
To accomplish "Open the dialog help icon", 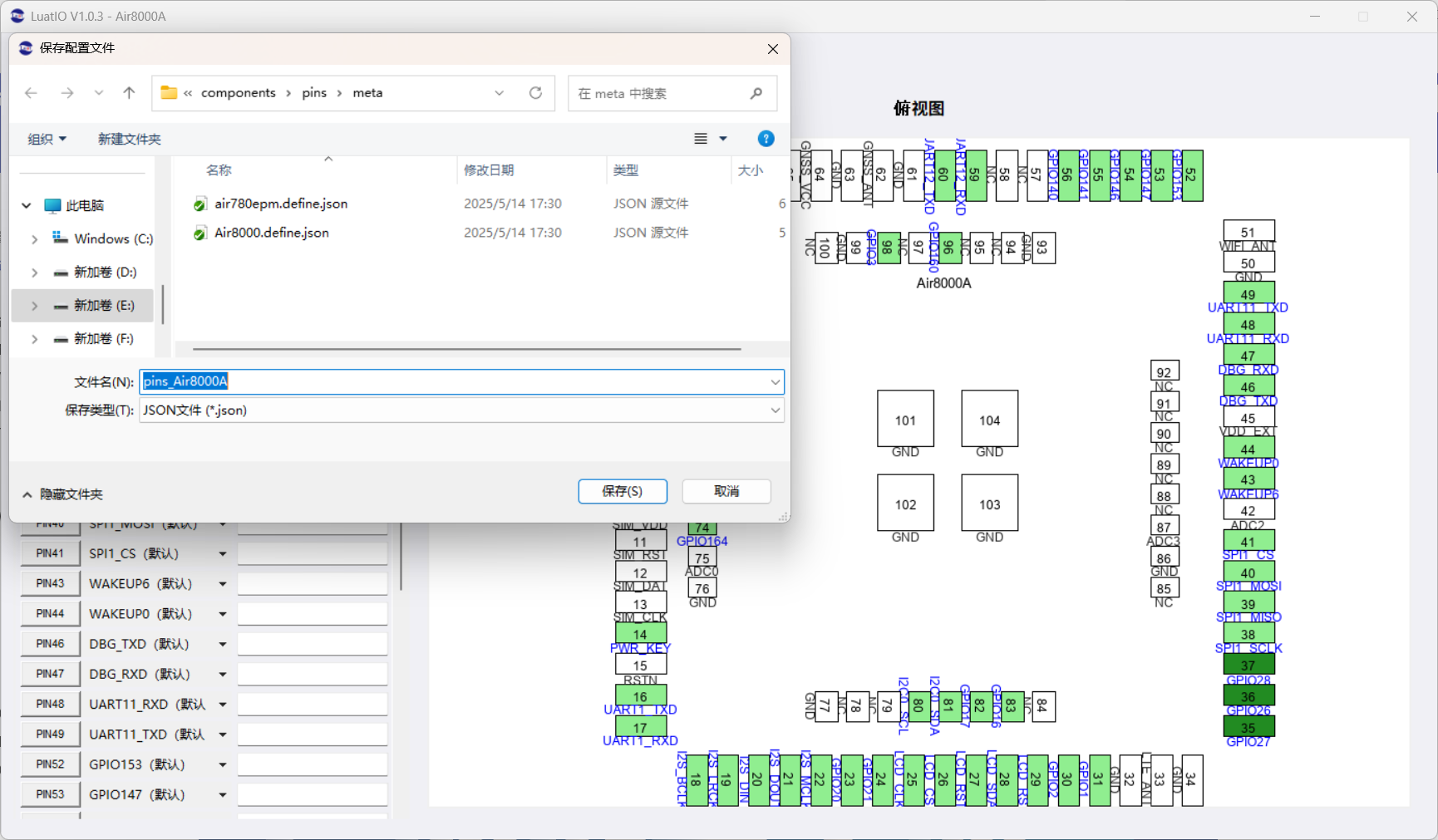I will tap(766, 139).
